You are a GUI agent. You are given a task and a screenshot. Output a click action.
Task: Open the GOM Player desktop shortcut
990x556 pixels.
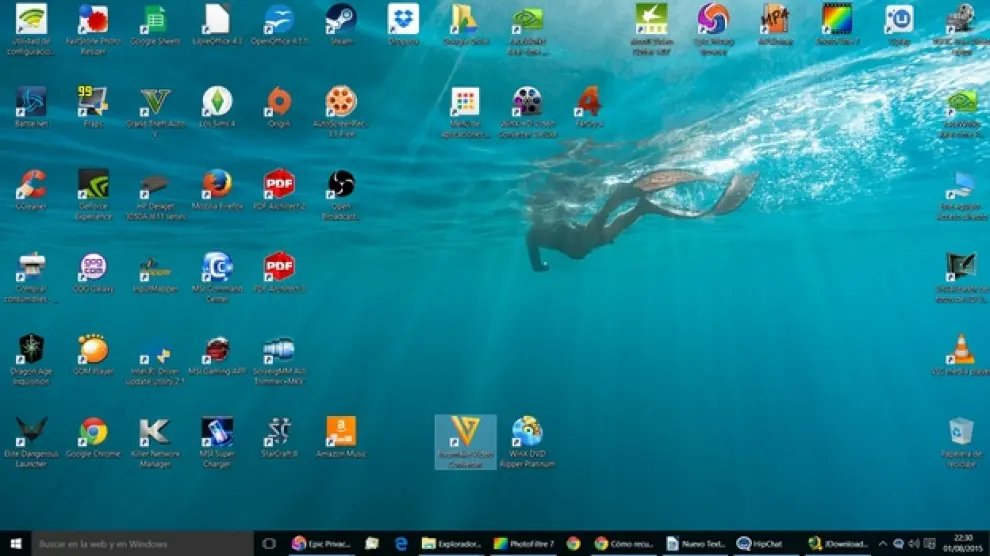[93, 350]
